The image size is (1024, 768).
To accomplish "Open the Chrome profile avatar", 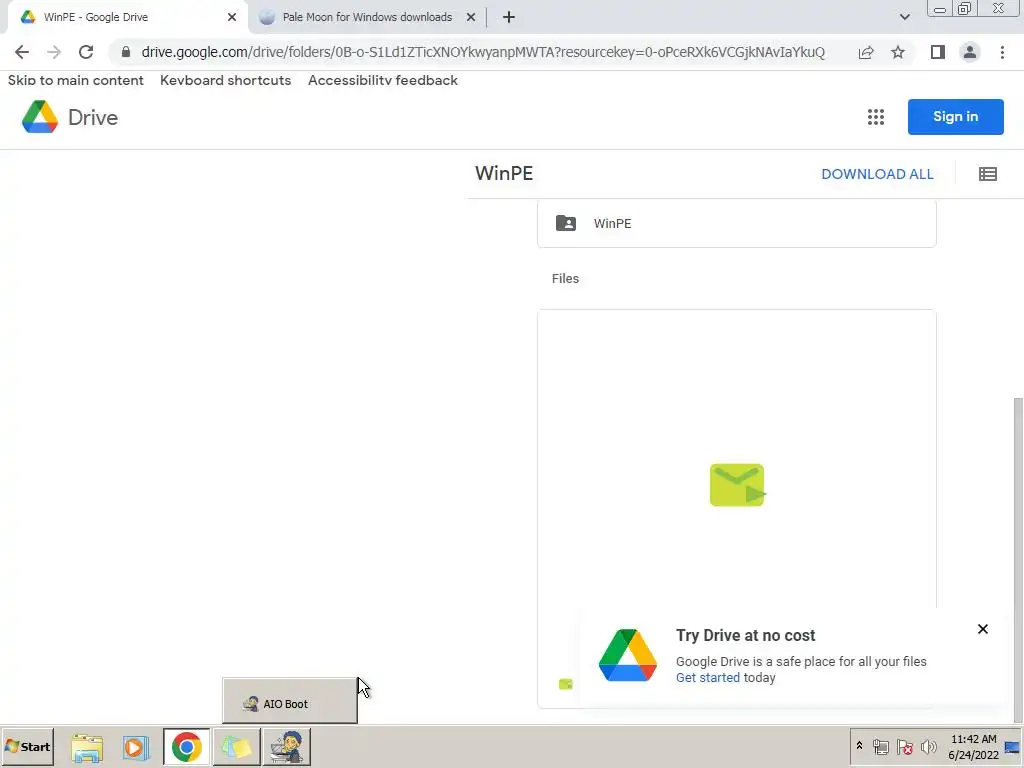I will point(970,52).
